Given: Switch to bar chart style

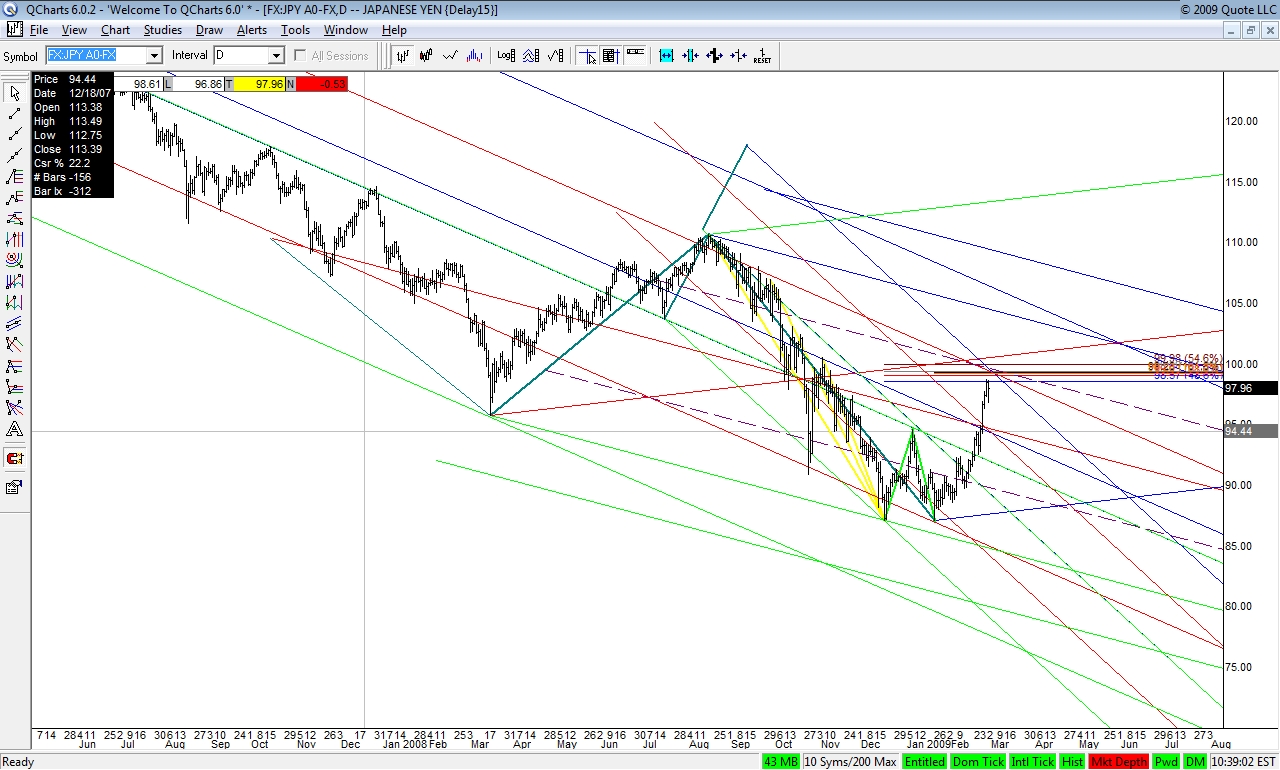Looking at the screenshot, I should 403,56.
